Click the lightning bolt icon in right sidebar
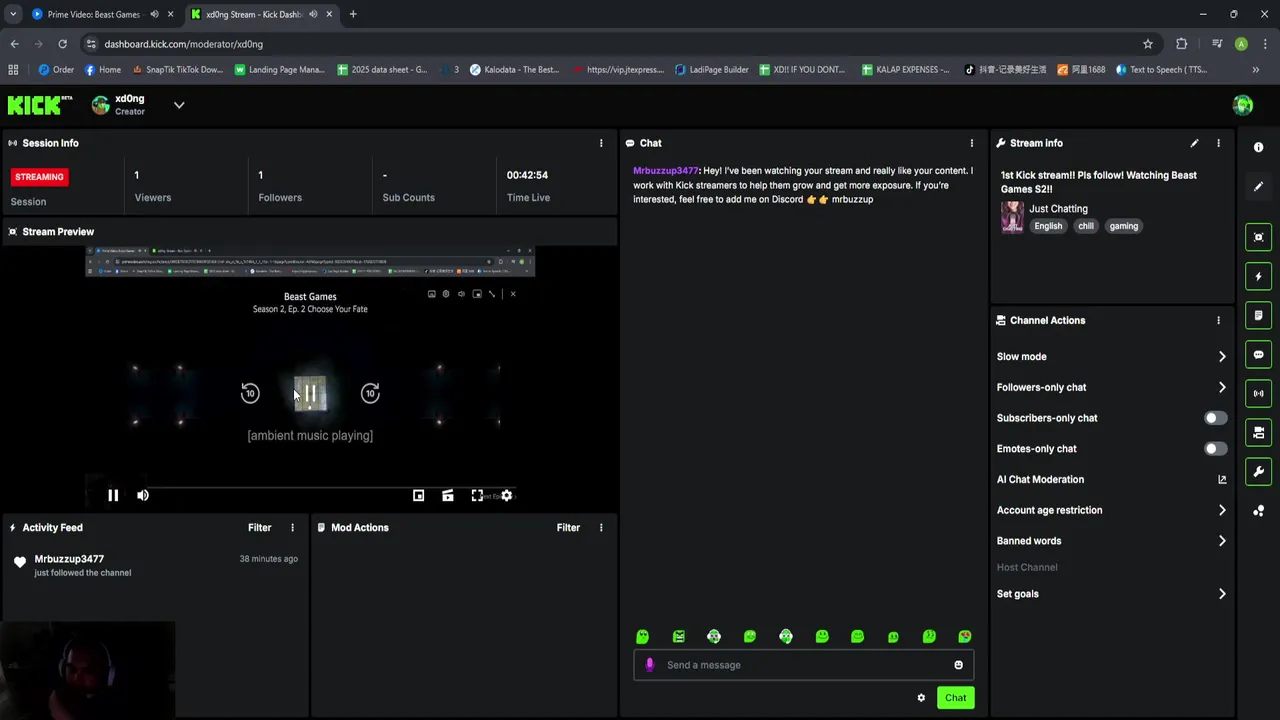This screenshot has width=1280, height=720. [1258, 276]
